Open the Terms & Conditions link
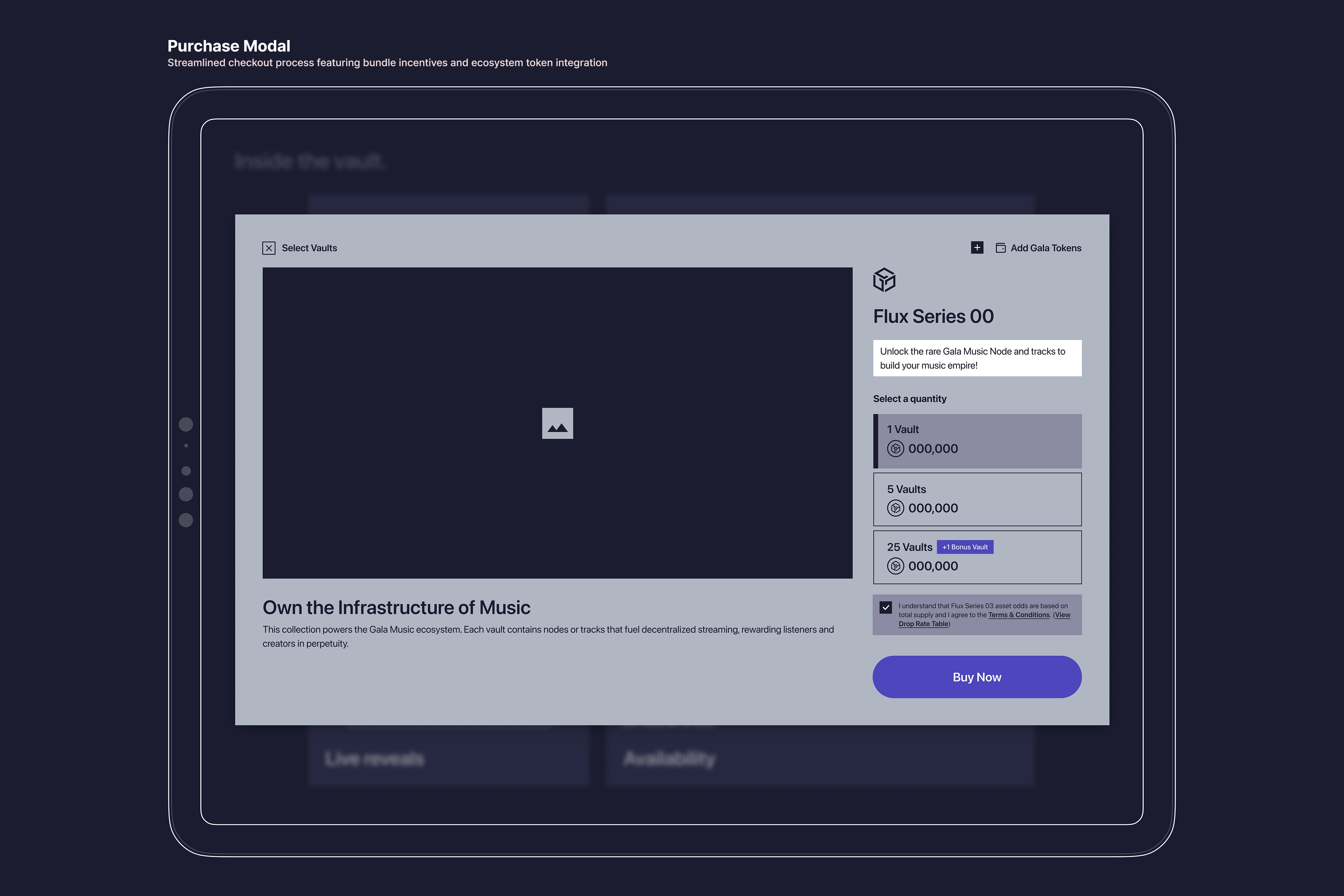Image resolution: width=1344 pixels, height=896 pixels. (x=1019, y=615)
